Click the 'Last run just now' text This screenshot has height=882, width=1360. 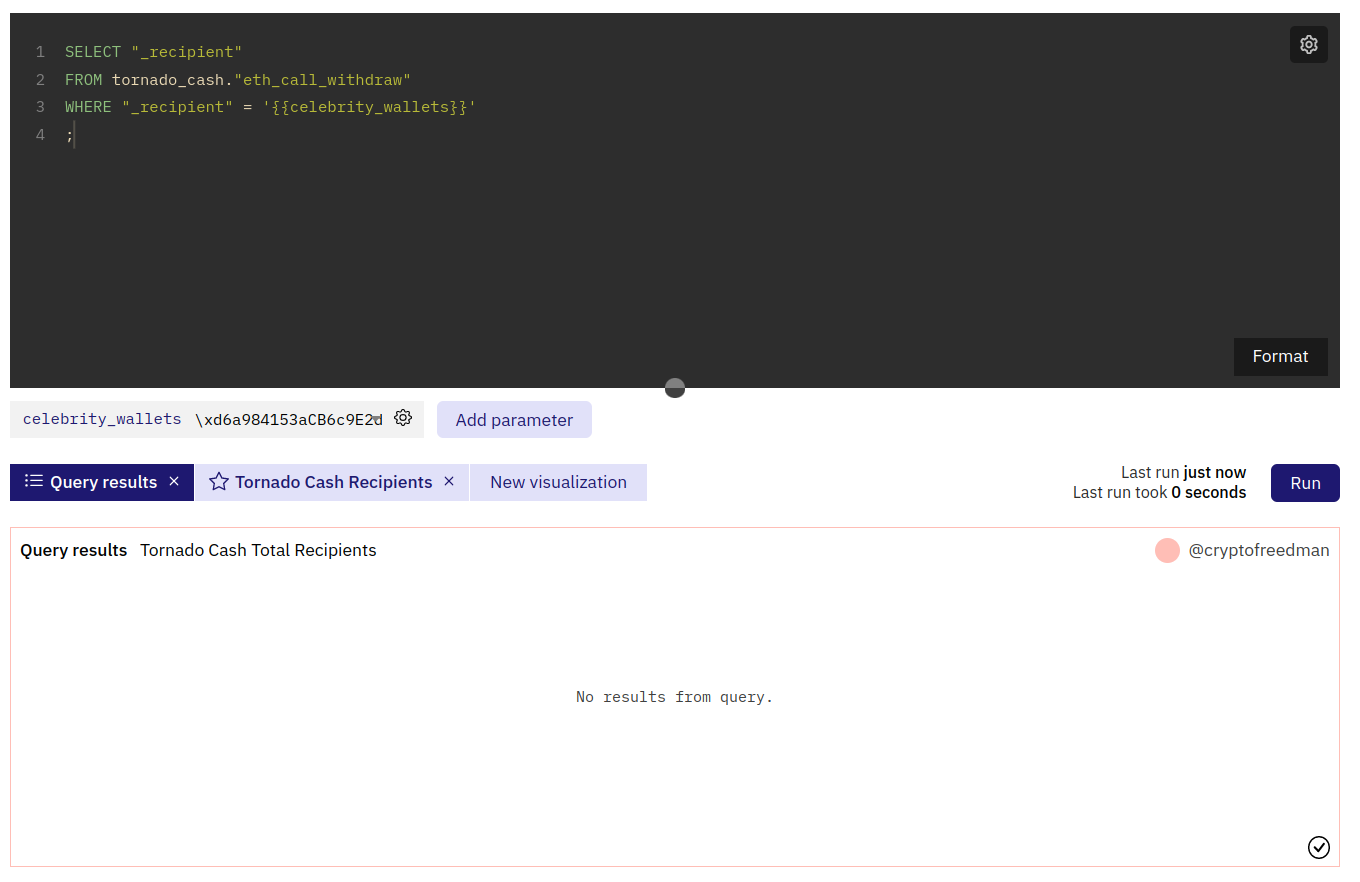pos(1183,473)
